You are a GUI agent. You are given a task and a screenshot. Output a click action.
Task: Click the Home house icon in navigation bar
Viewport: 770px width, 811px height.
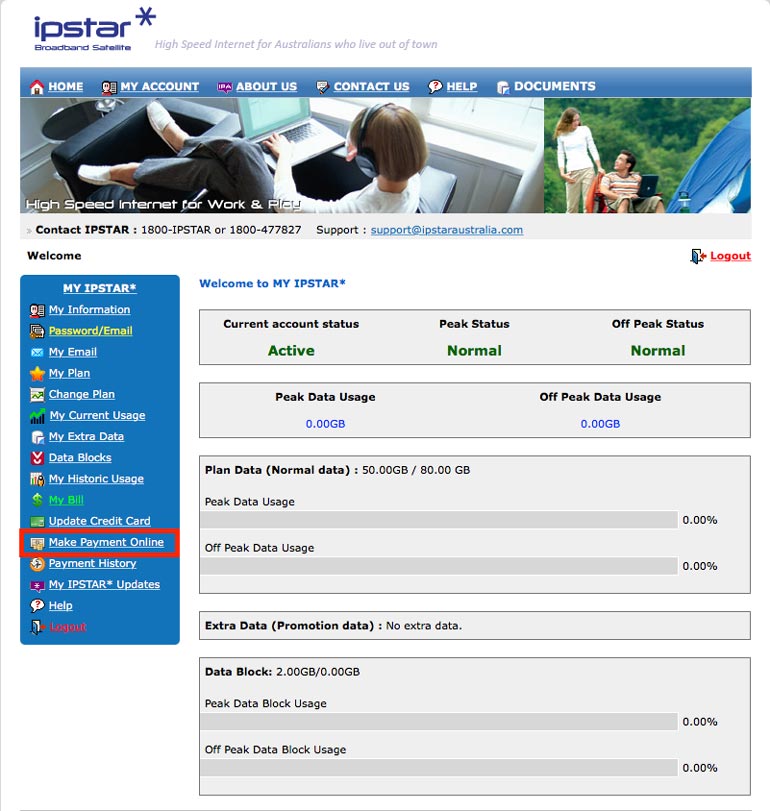[37, 87]
